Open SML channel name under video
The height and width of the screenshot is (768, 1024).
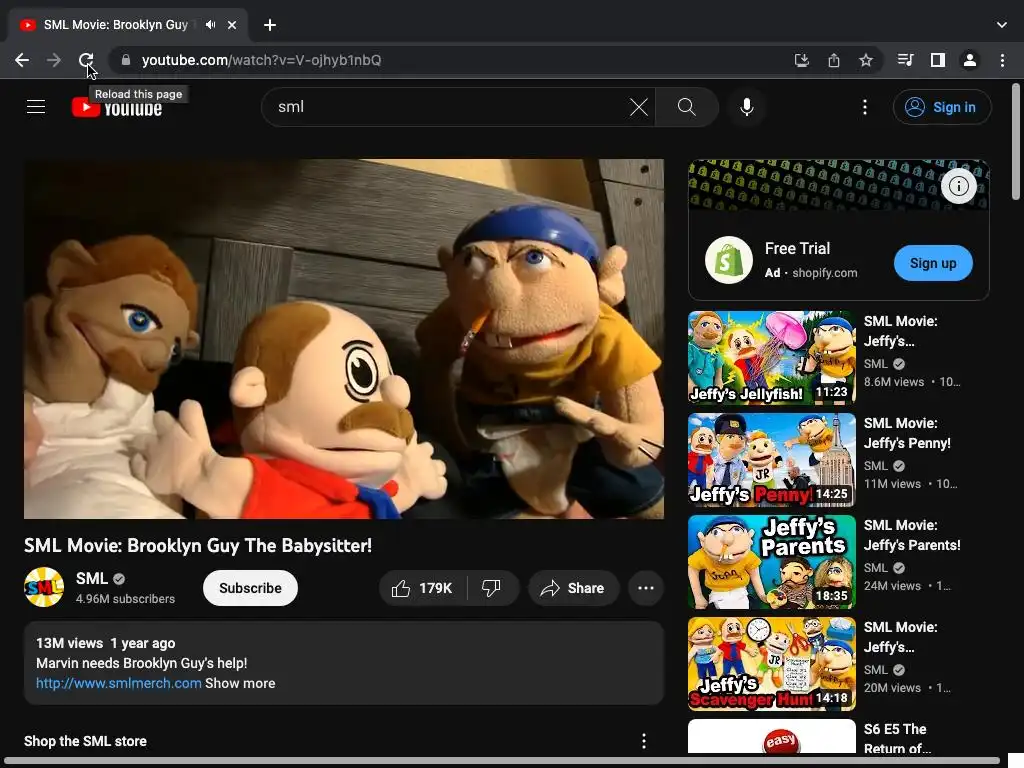(x=92, y=579)
